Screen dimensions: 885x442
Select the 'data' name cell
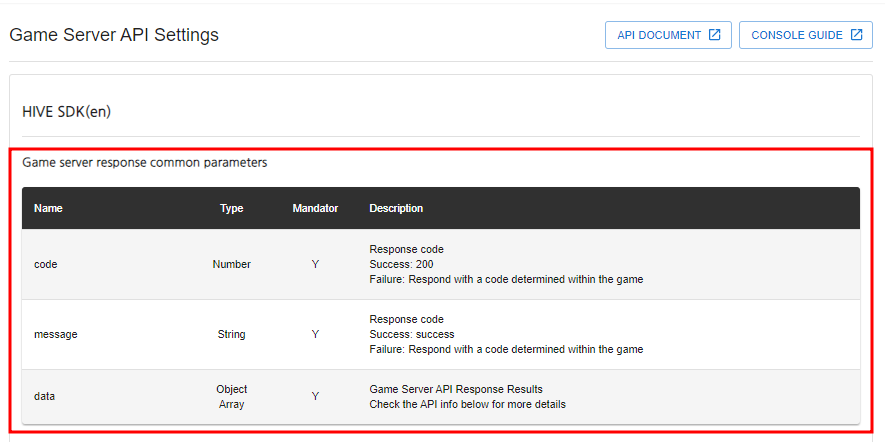pyautogui.click(x=45, y=397)
